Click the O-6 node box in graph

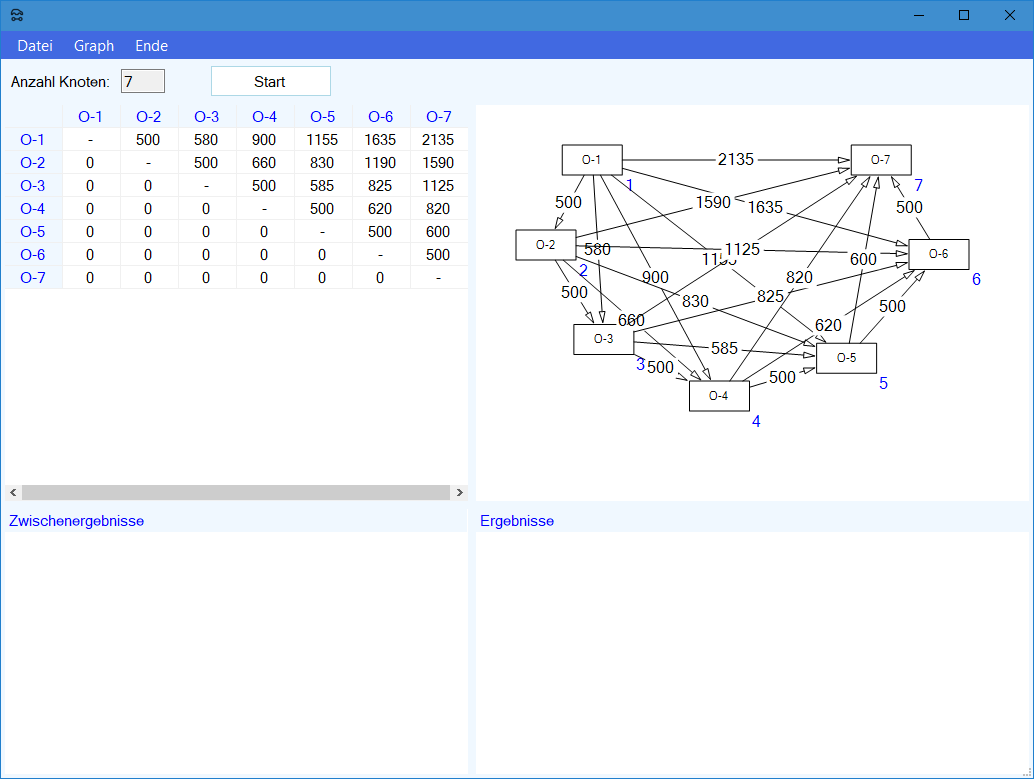click(938, 254)
